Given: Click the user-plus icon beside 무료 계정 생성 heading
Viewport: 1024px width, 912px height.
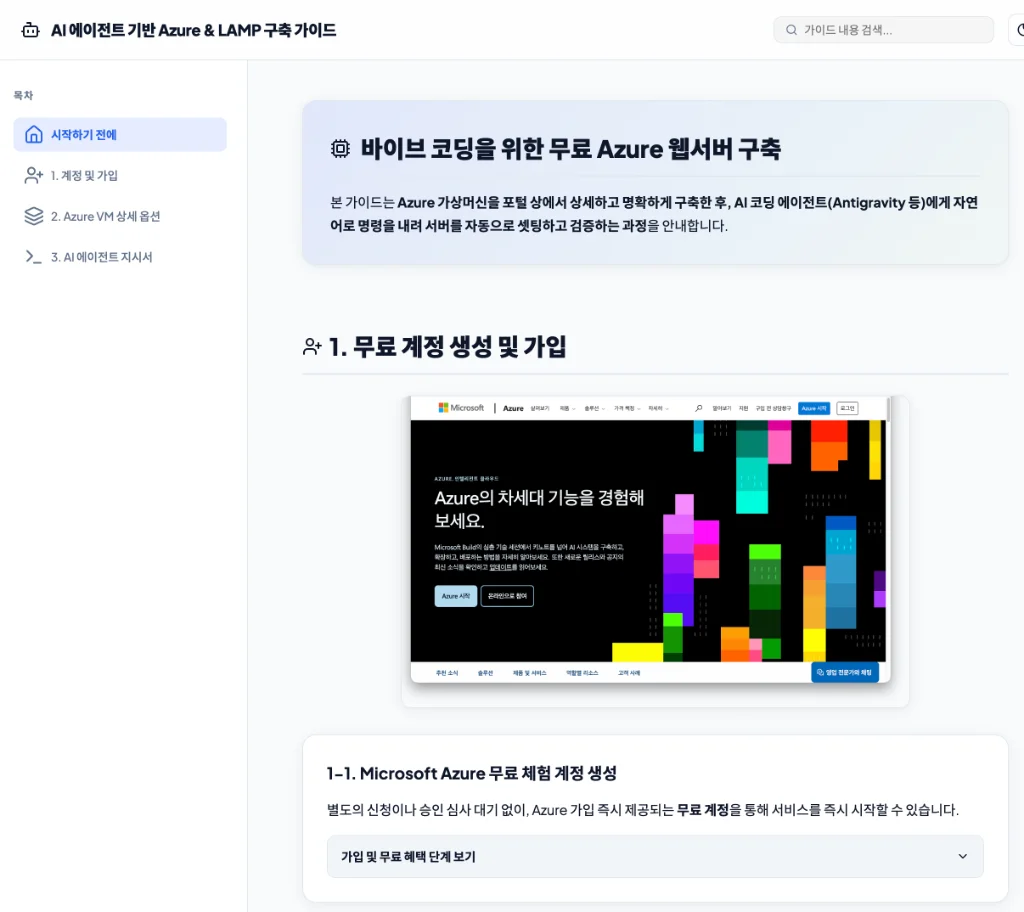Looking at the screenshot, I should (x=312, y=347).
